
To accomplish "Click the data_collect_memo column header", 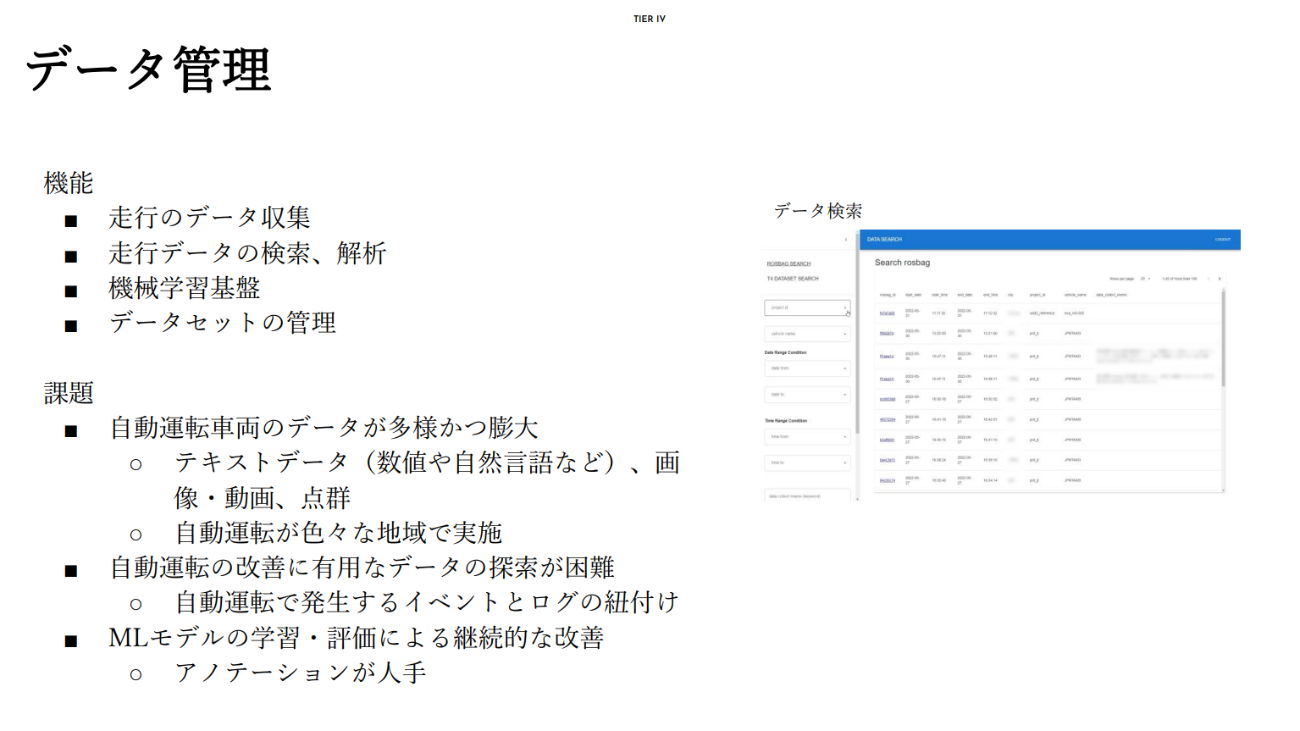I will [x=1112, y=295].
